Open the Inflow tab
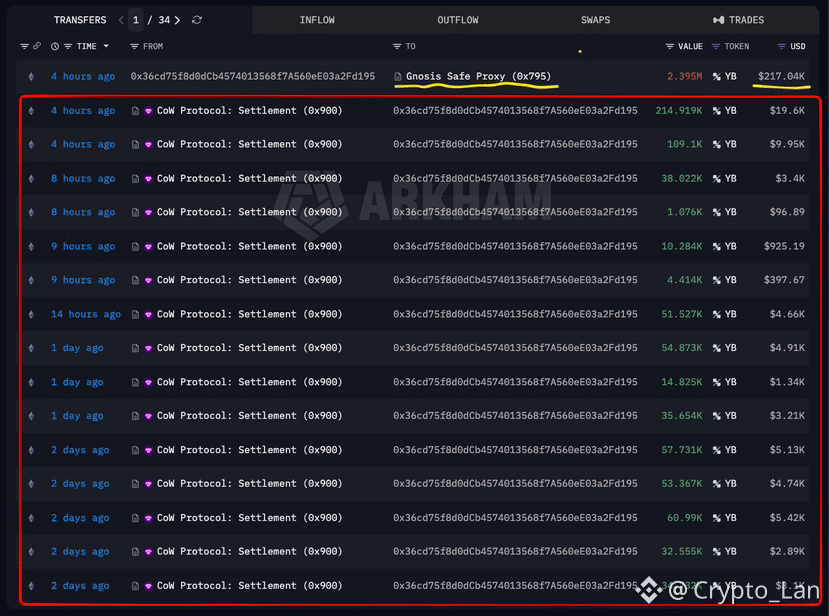The width and height of the screenshot is (829, 616). [x=317, y=20]
